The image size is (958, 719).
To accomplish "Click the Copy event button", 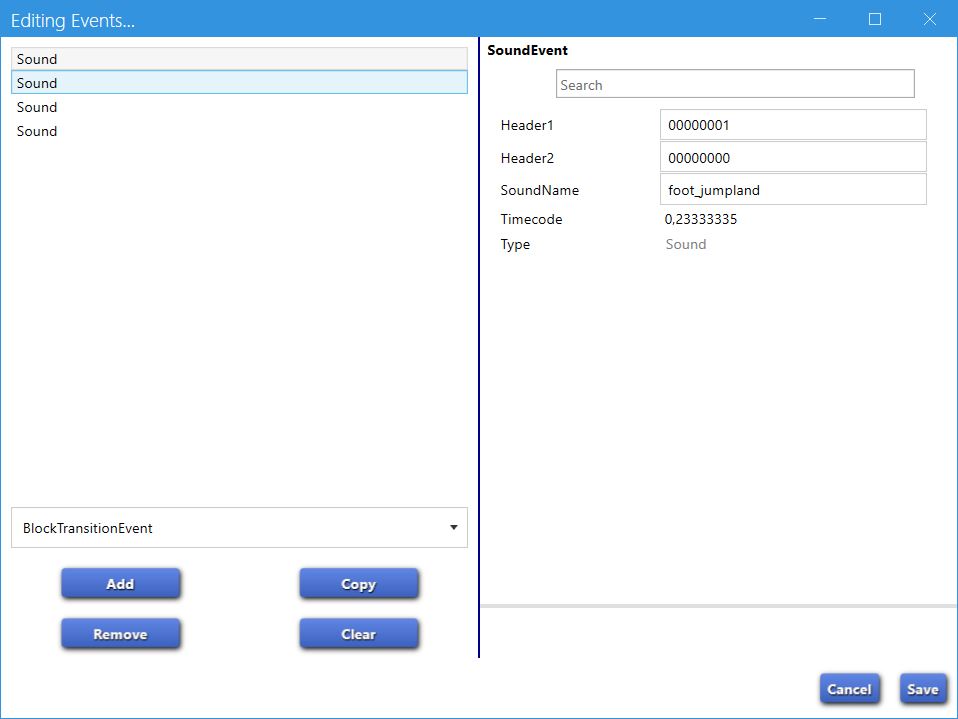I will pos(359,583).
